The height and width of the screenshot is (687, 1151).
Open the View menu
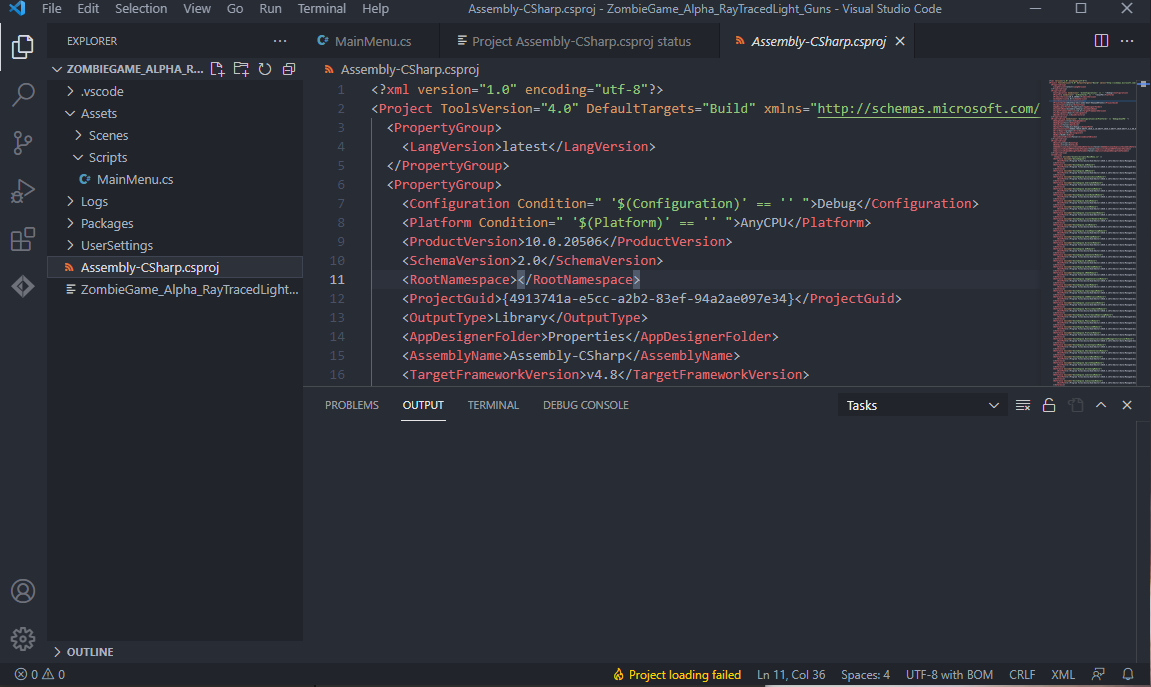point(197,9)
